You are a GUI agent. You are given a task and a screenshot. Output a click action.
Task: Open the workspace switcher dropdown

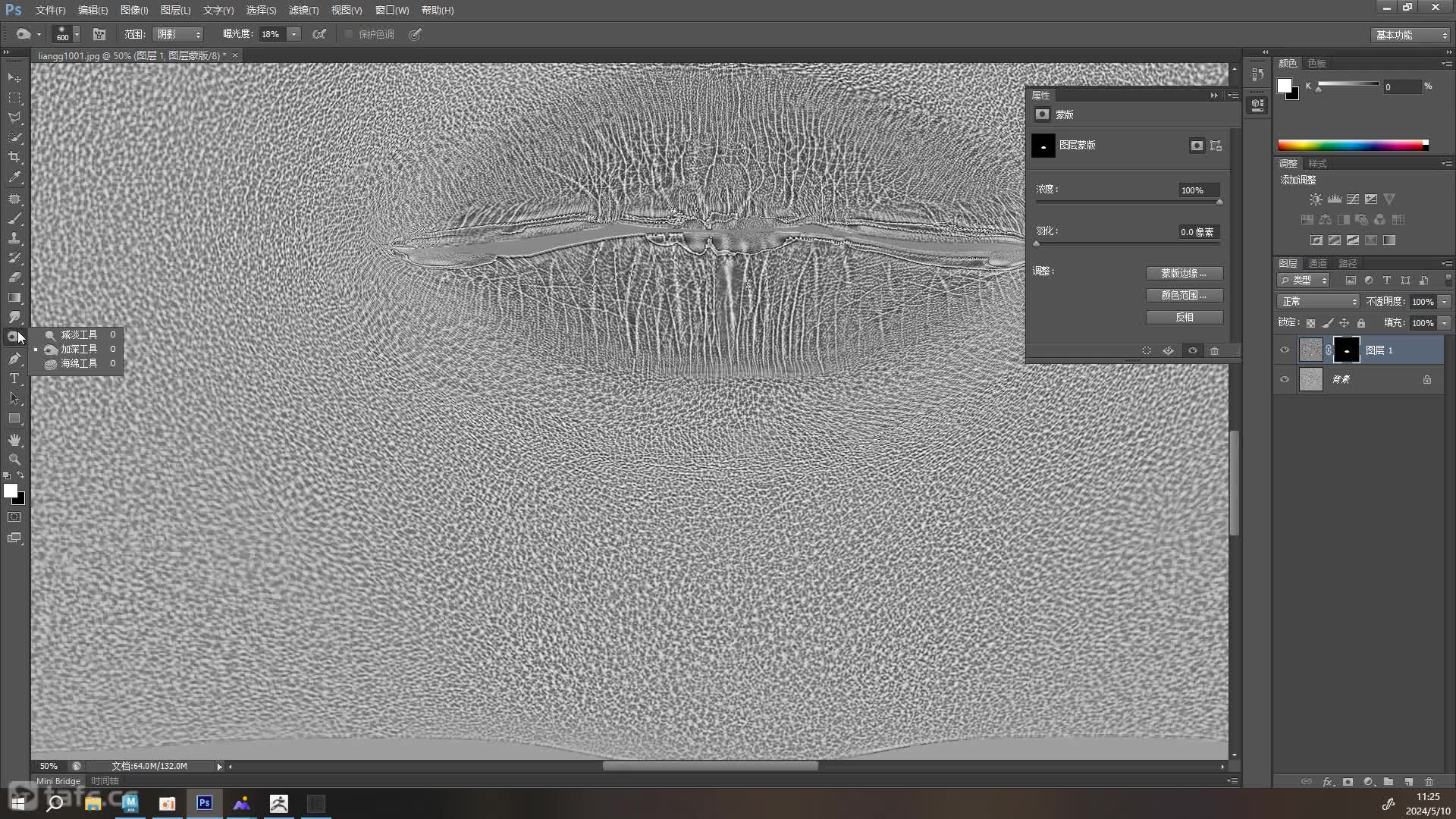click(x=1411, y=35)
